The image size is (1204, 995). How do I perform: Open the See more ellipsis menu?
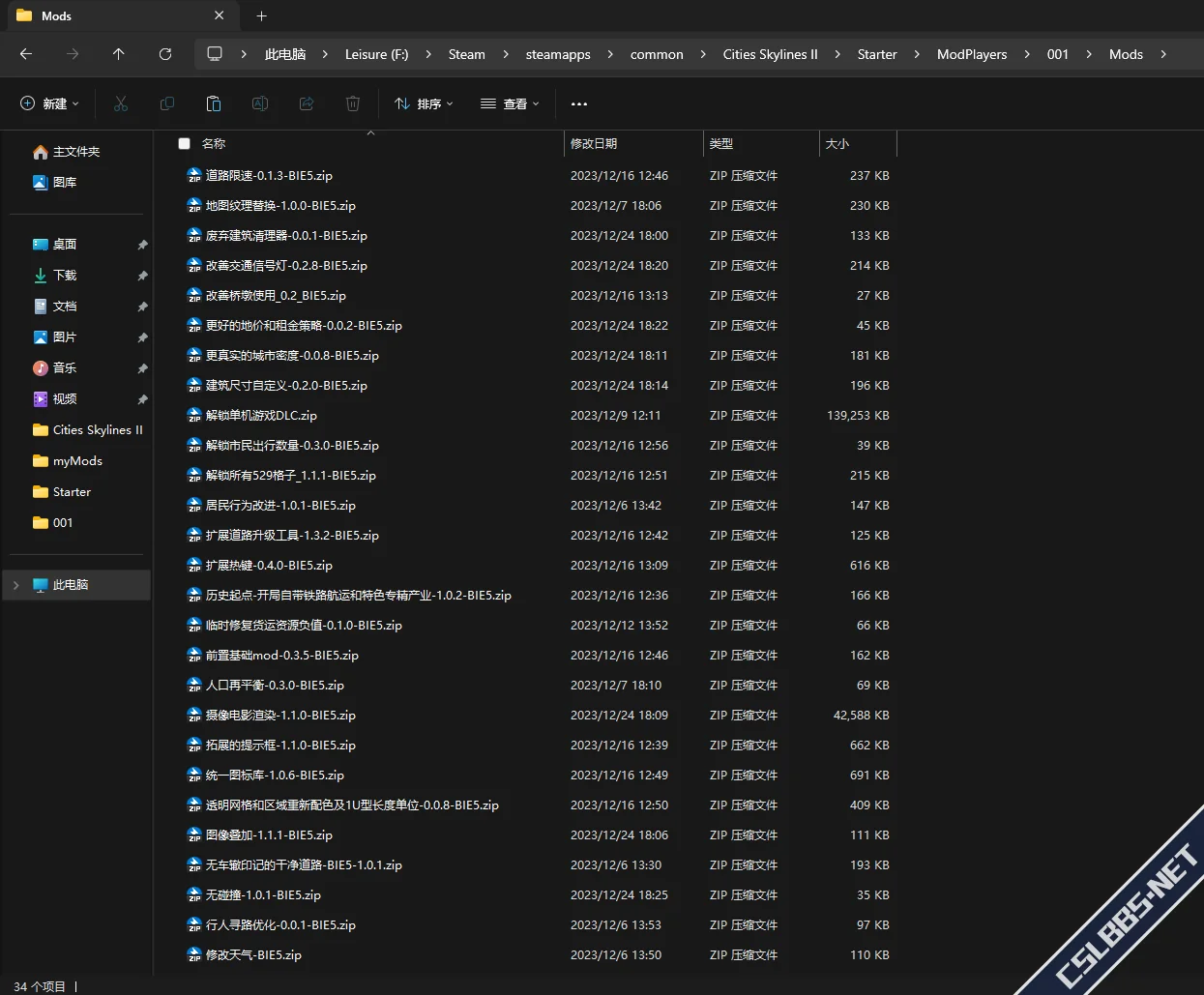tap(579, 103)
